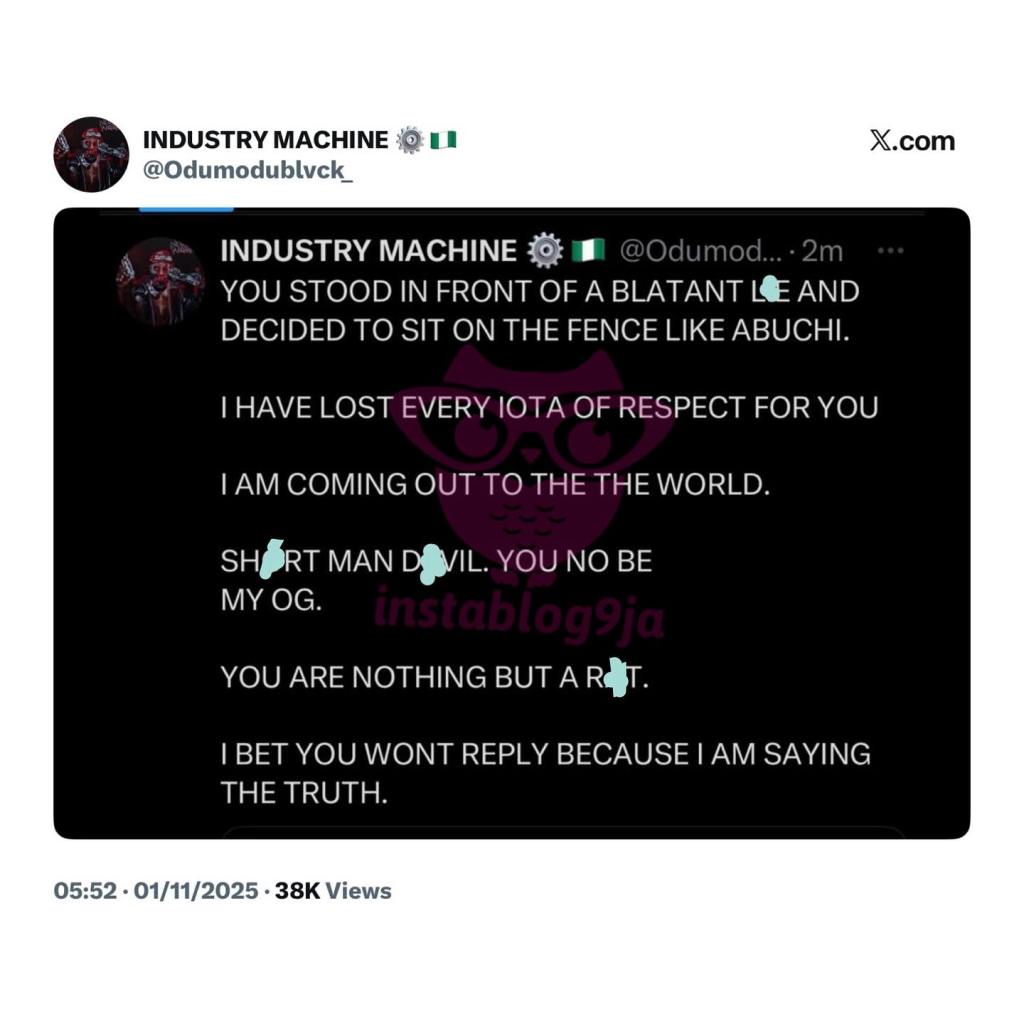Click the X.com logo
This screenshot has width=1024, height=1024.
pyautogui.click(x=911, y=141)
